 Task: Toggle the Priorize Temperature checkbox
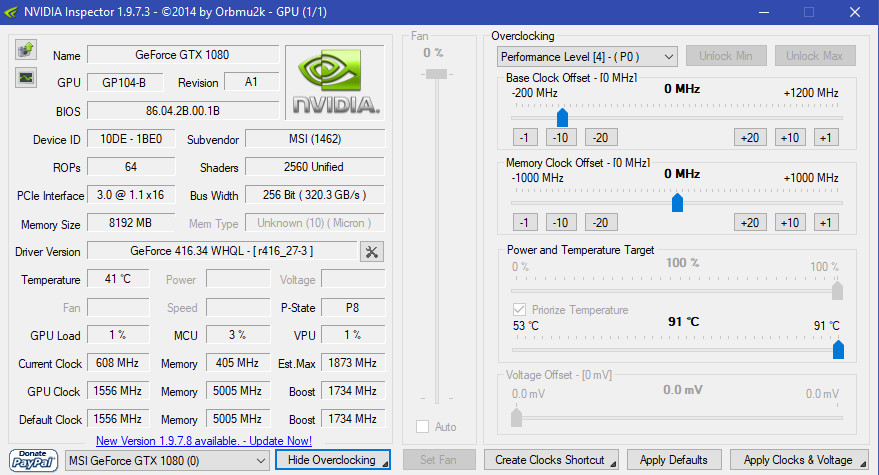(519, 310)
